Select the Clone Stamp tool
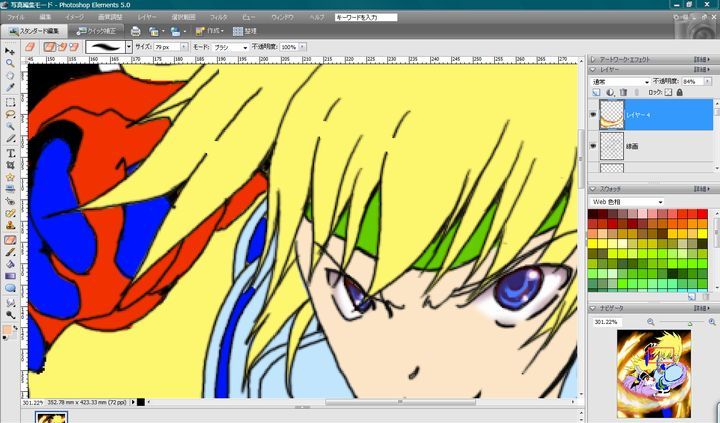The width and height of the screenshot is (720, 423). click(10, 226)
